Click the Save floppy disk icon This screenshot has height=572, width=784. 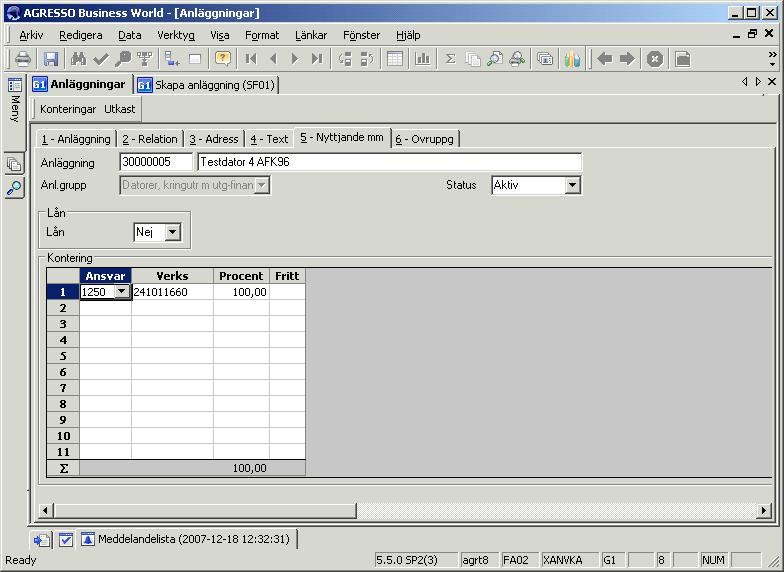[50, 59]
